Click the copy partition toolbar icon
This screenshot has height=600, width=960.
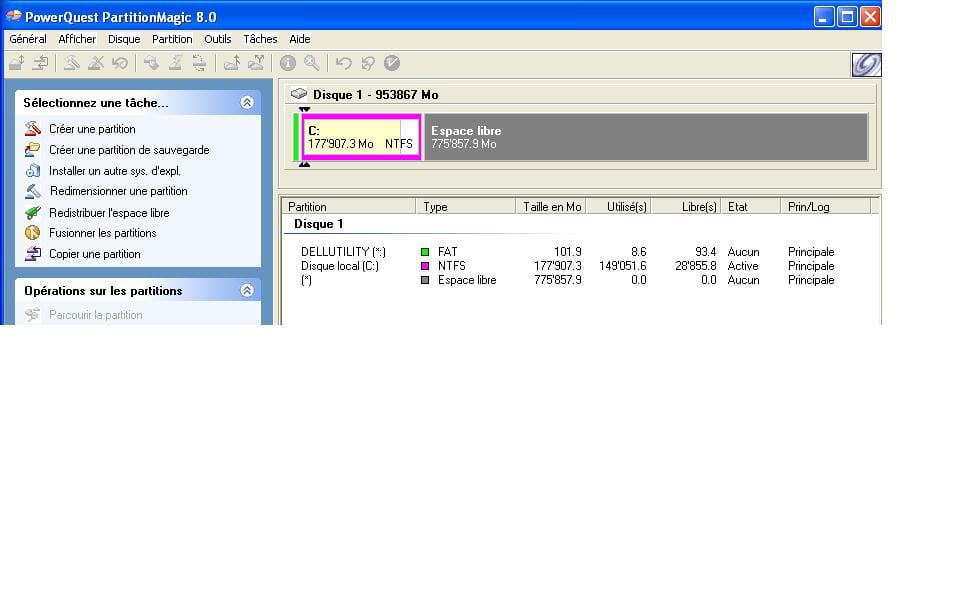[40, 62]
